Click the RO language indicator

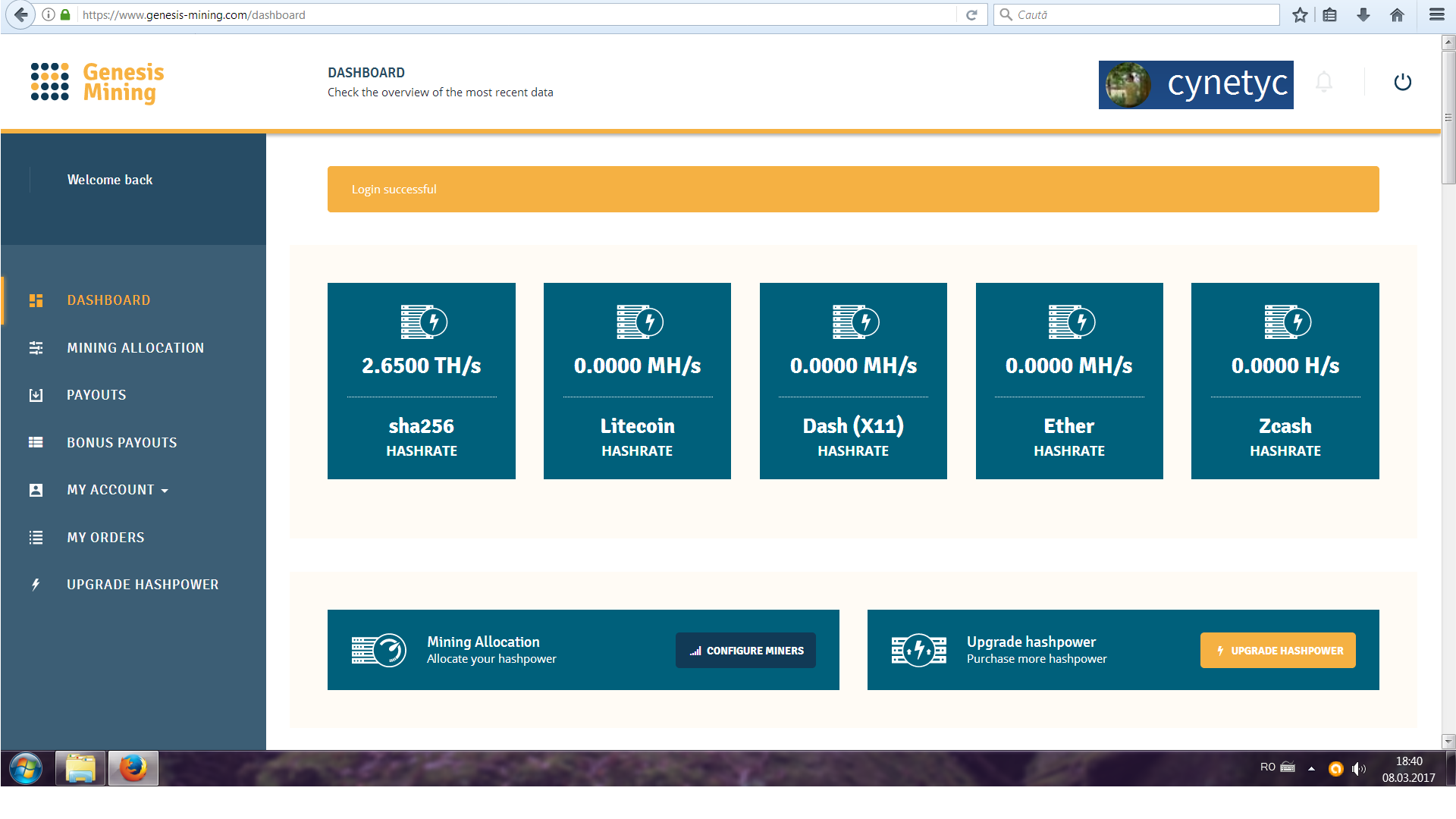tap(1268, 767)
